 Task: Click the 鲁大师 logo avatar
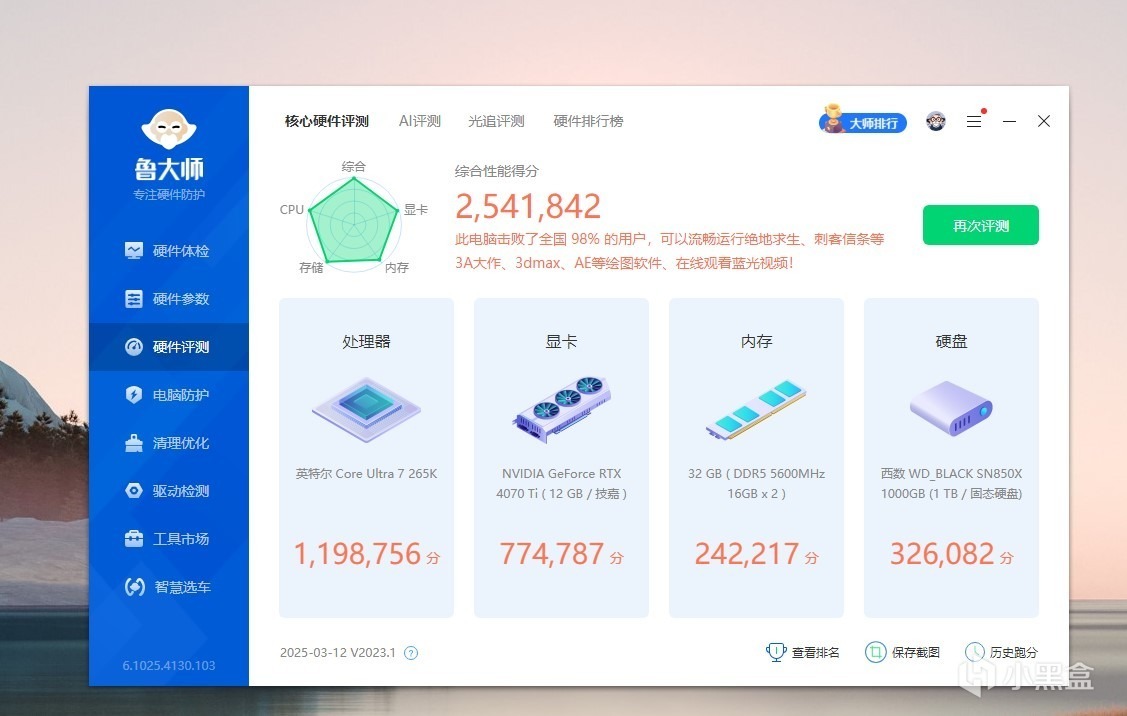pyautogui.click(x=169, y=129)
